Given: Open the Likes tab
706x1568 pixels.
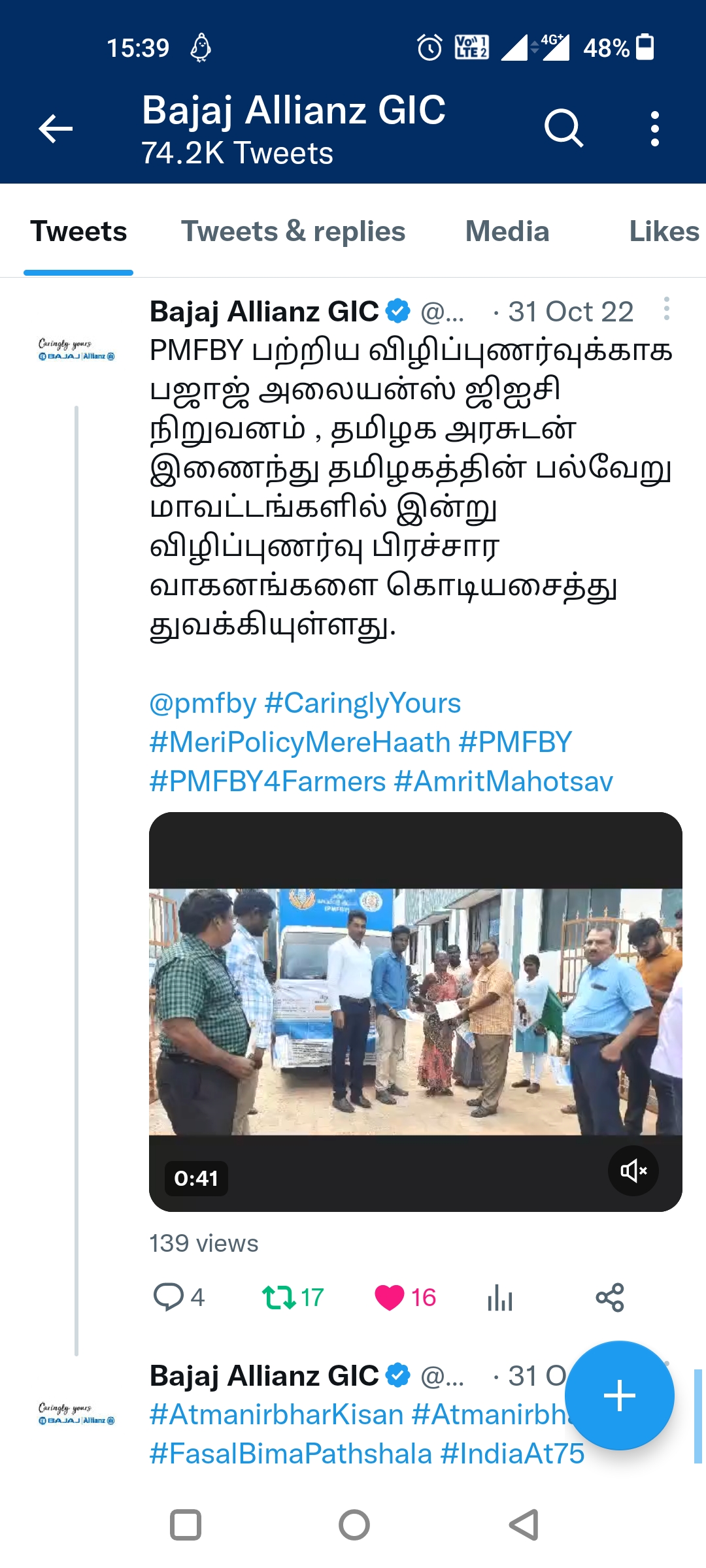Looking at the screenshot, I should [x=664, y=231].
